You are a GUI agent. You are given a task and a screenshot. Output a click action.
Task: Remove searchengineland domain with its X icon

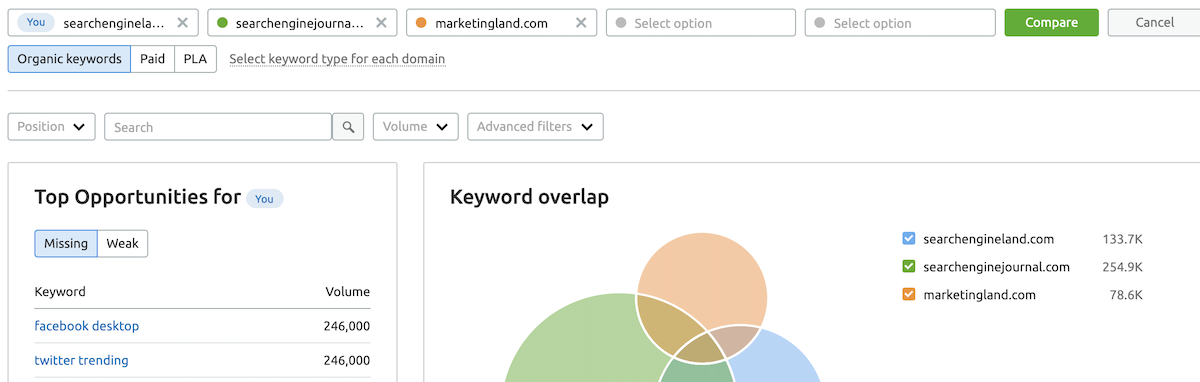pyautogui.click(x=181, y=23)
